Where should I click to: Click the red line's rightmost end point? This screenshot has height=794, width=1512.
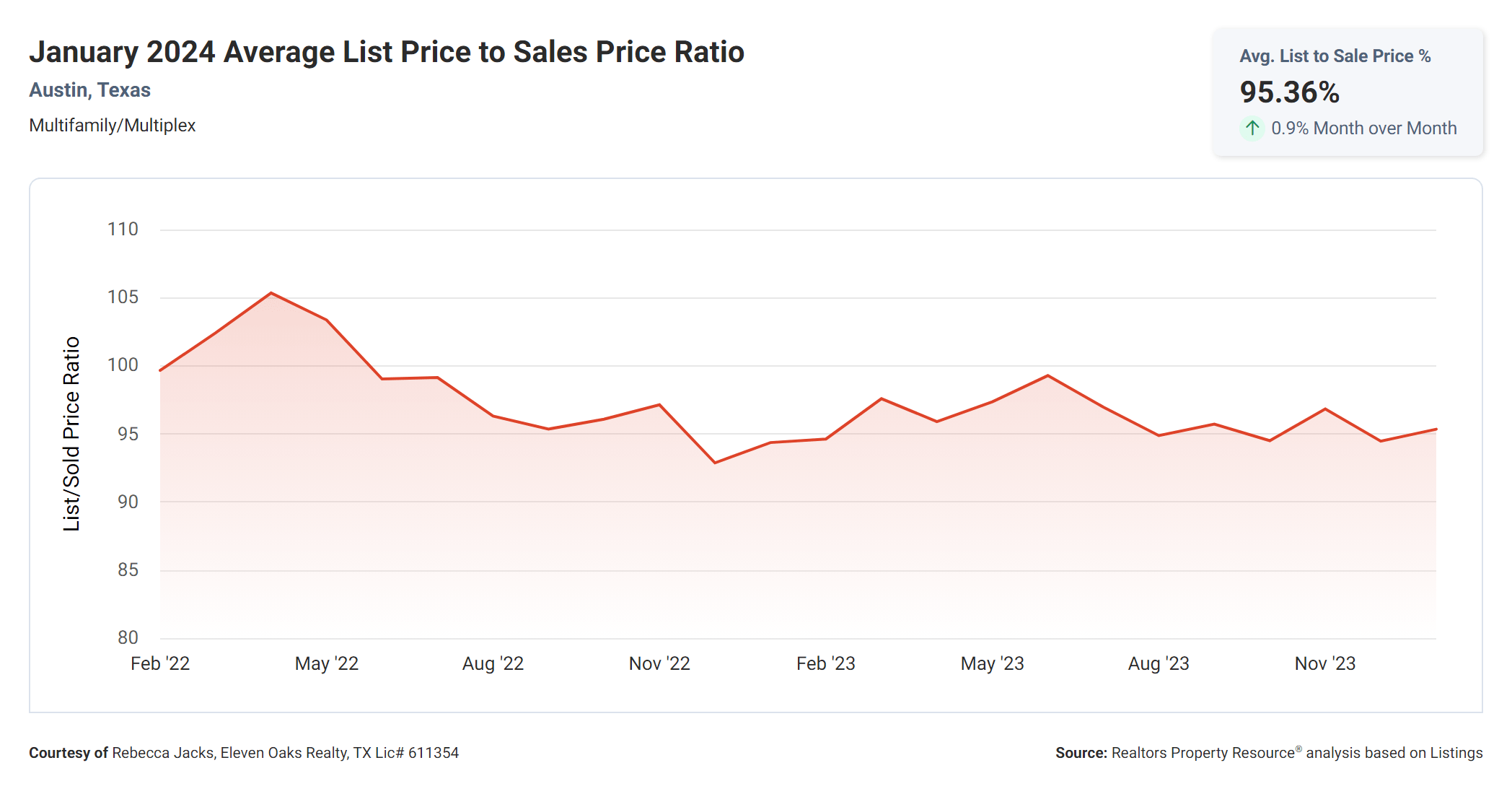point(1436,429)
